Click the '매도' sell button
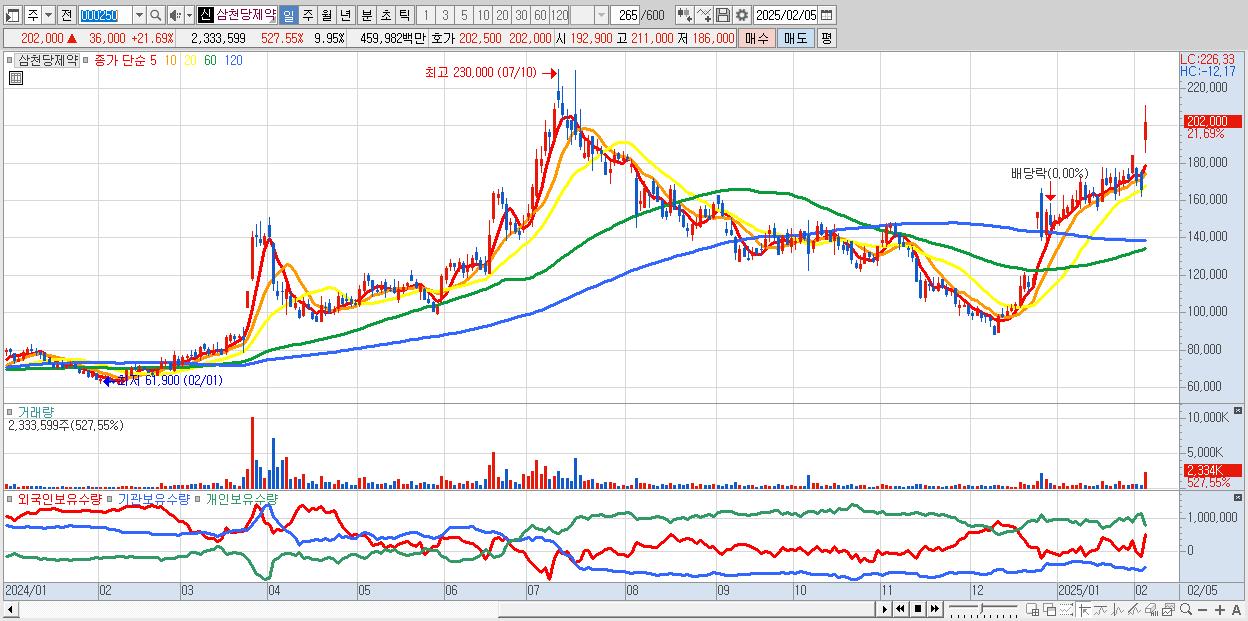This screenshot has height=621, width=1248. click(796, 38)
